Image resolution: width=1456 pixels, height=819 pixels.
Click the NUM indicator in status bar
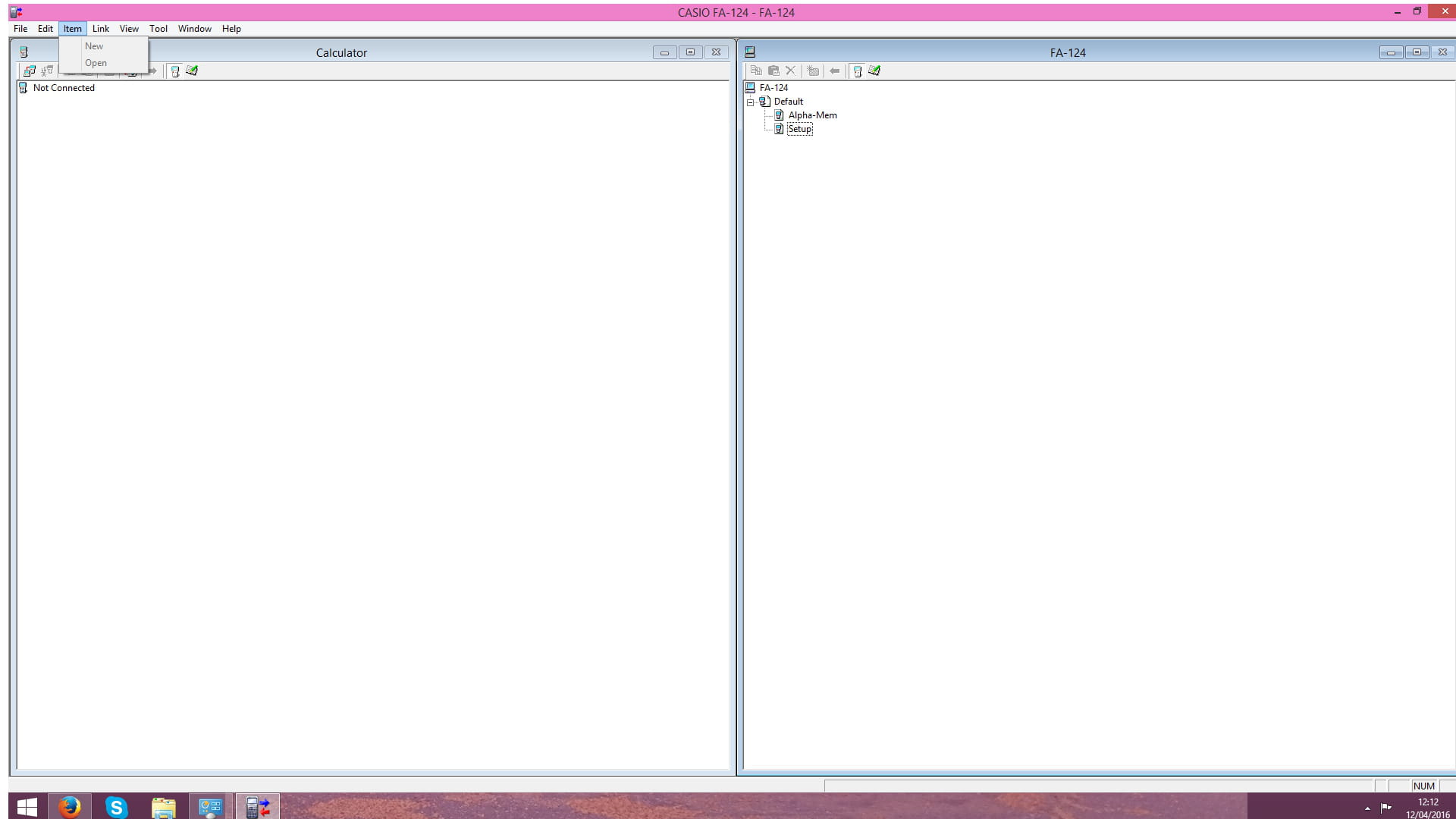[x=1423, y=786]
